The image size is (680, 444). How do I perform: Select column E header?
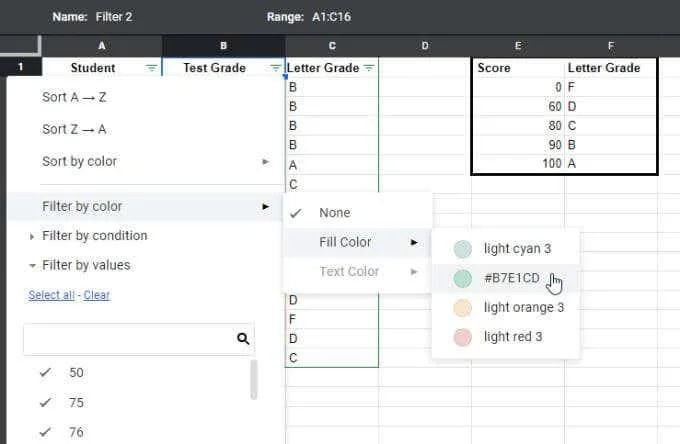tap(518, 46)
